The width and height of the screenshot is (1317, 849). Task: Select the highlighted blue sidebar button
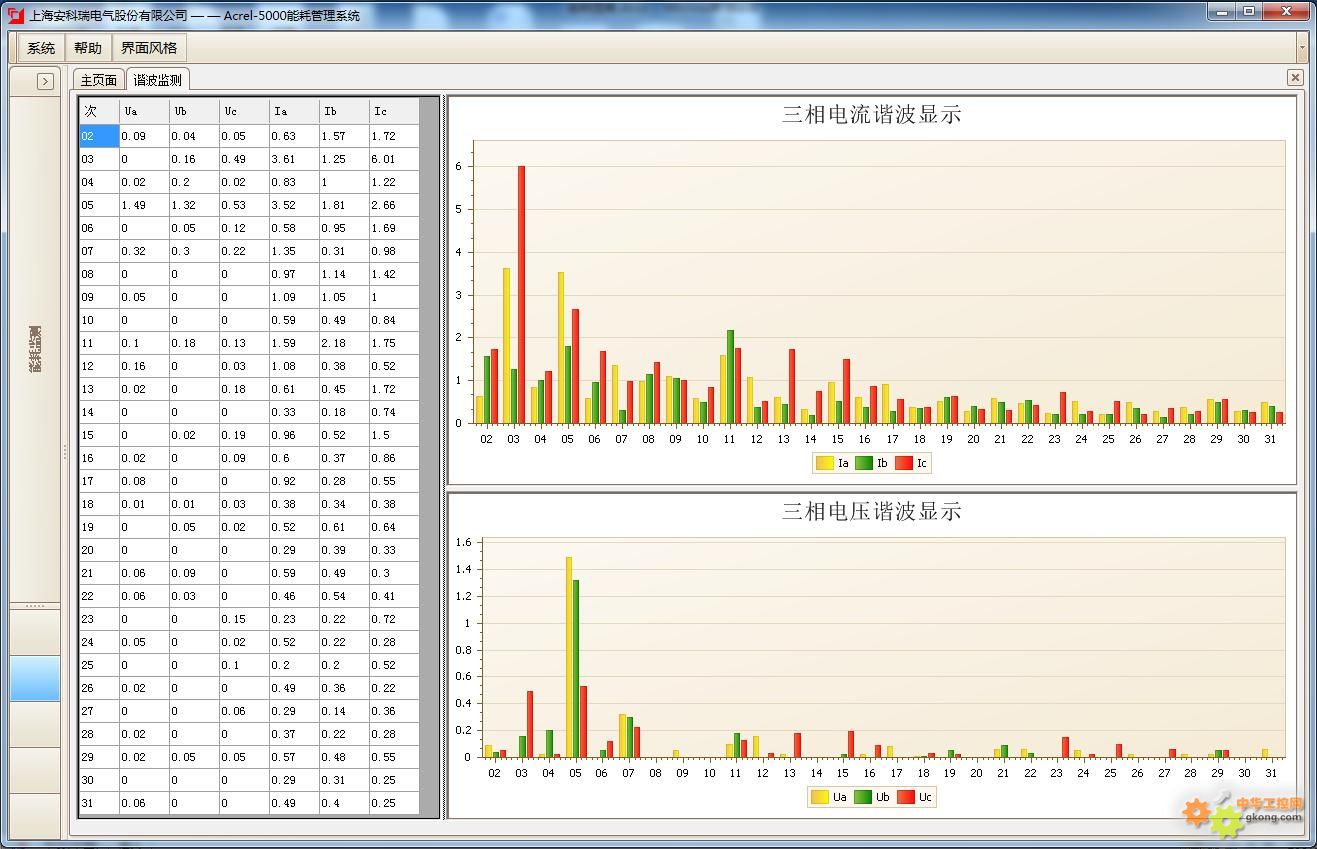(x=35, y=678)
